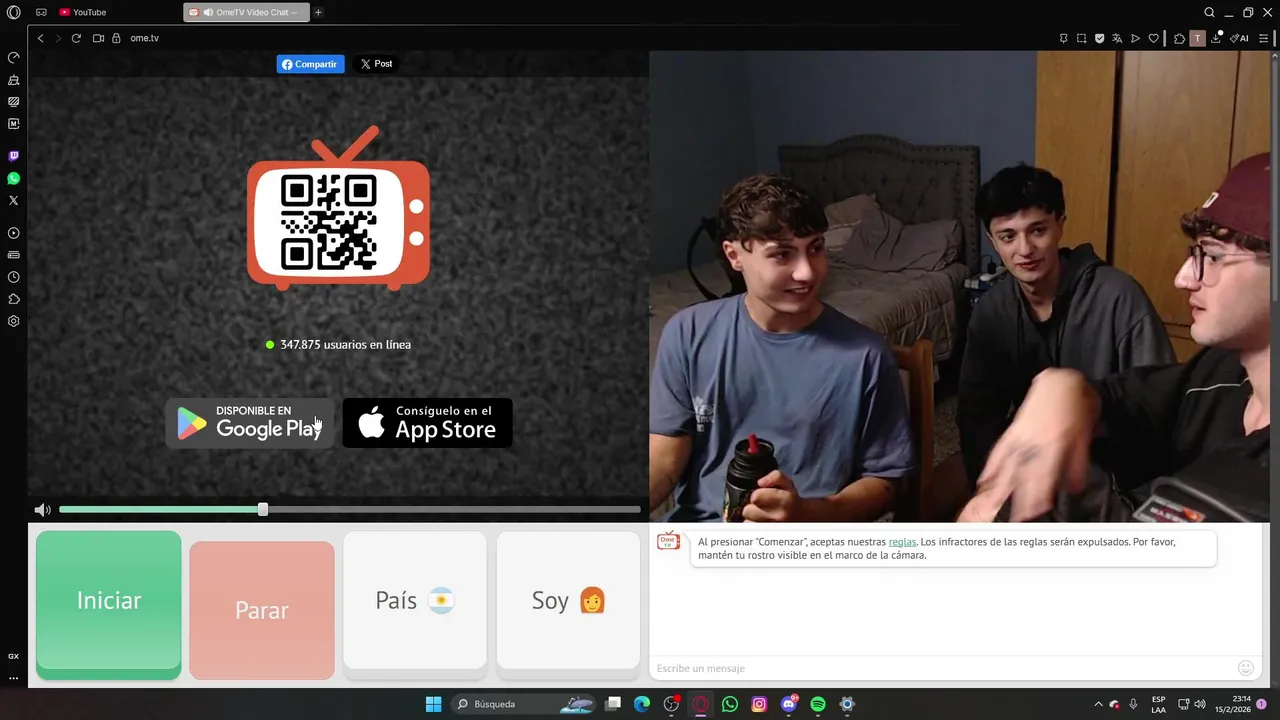
Task: Open Instagram from the taskbar
Action: 759,704
